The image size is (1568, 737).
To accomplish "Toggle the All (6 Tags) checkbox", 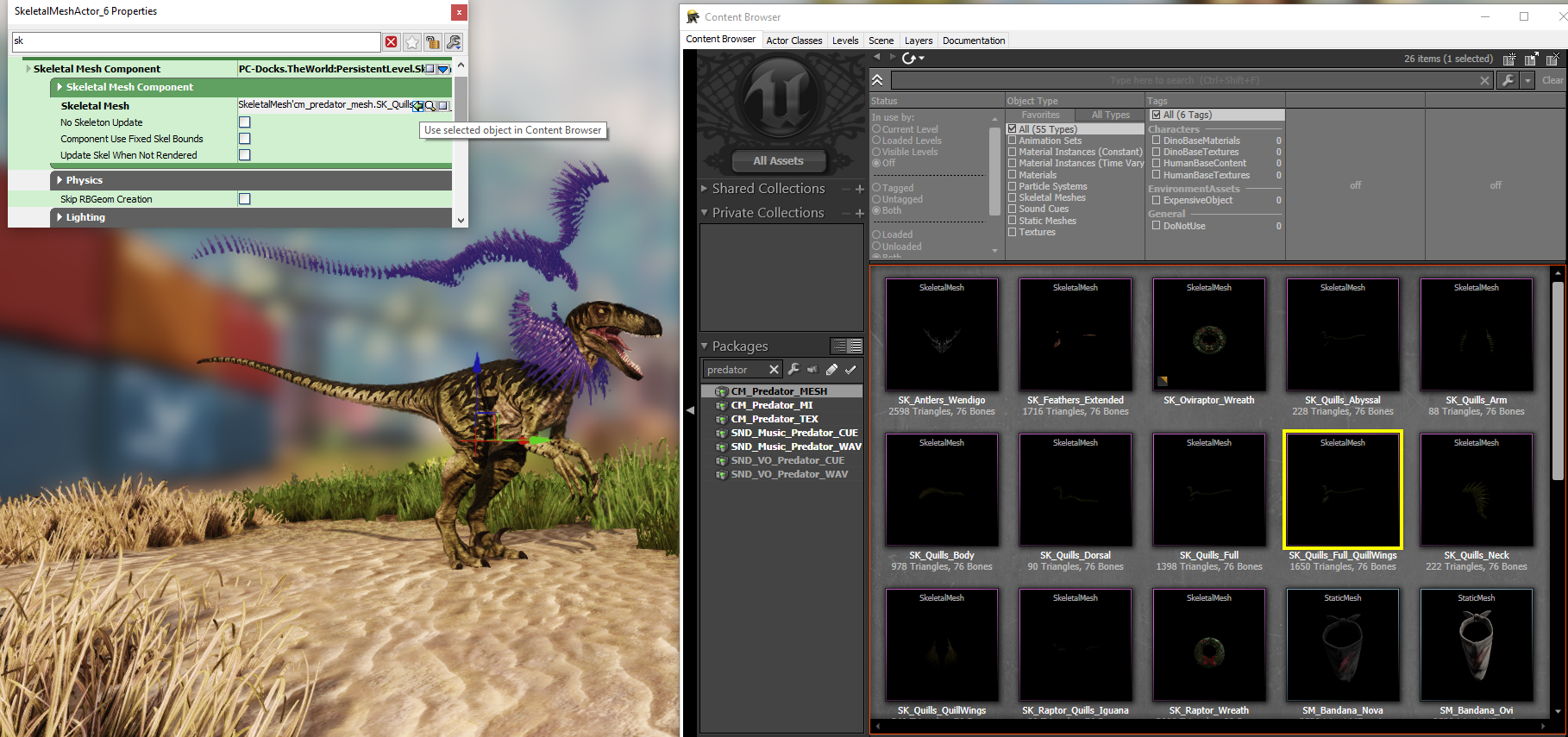I will pyautogui.click(x=1157, y=115).
